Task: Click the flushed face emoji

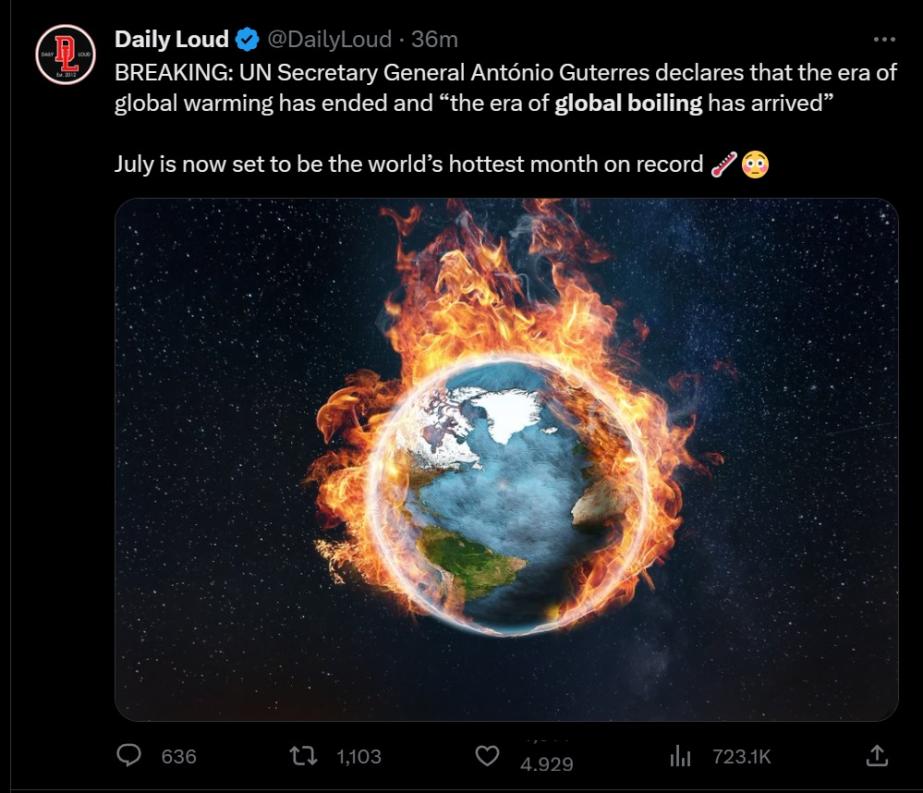Action: click(755, 164)
